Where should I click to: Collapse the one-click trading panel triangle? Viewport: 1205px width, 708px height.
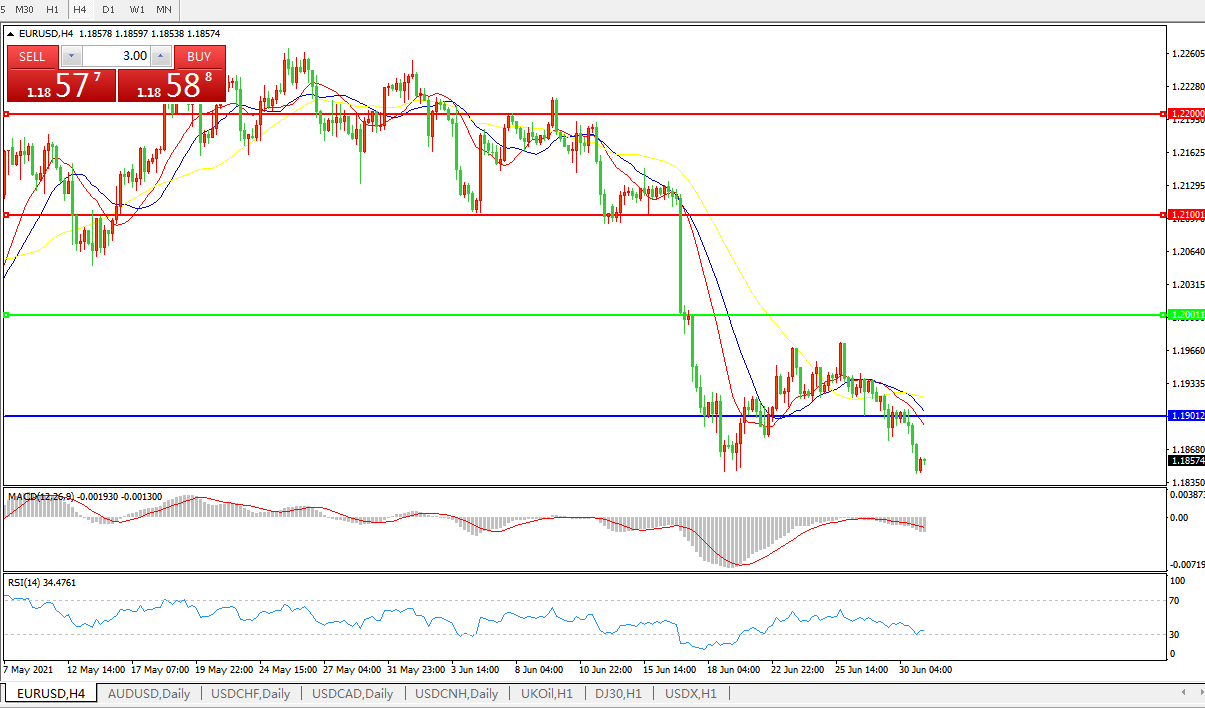11,34
